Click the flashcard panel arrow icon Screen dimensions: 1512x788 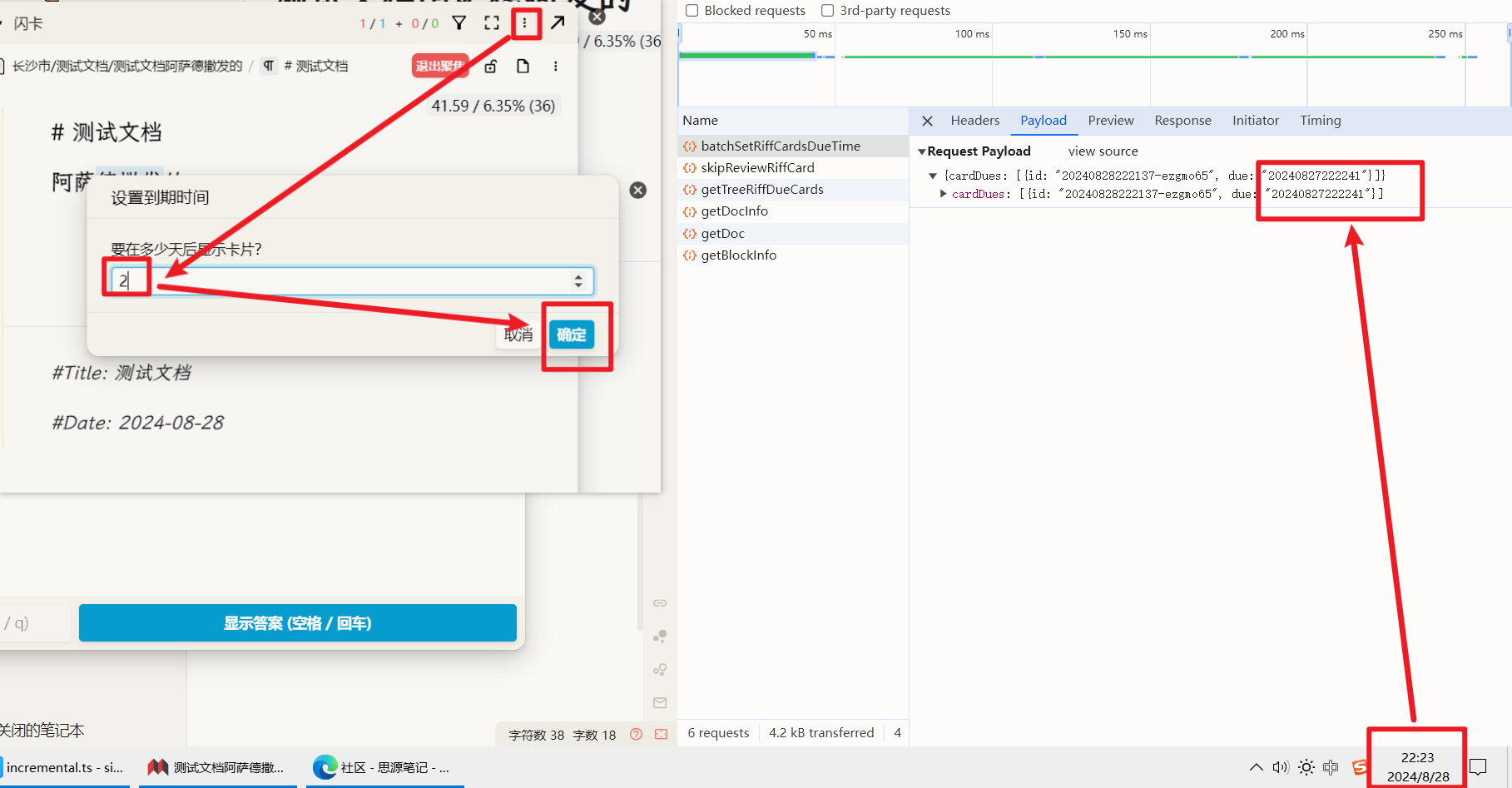[558, 22]
